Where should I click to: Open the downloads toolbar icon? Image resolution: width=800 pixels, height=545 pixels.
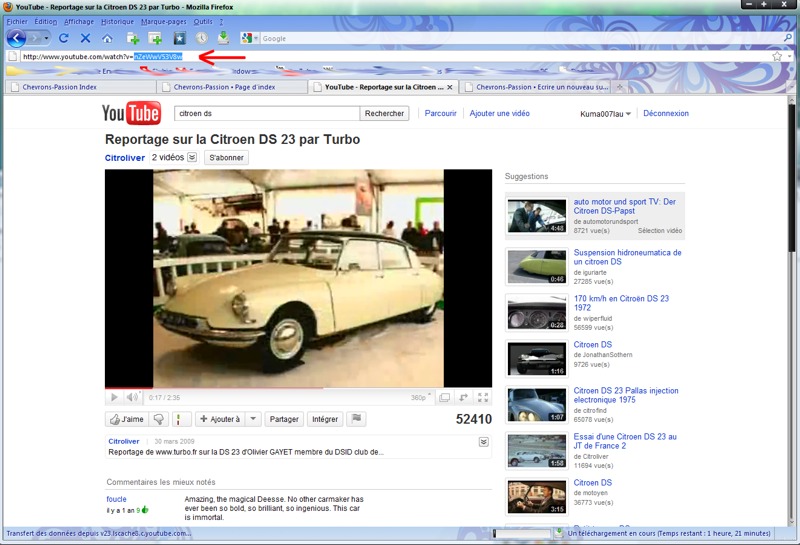(223, 38)
